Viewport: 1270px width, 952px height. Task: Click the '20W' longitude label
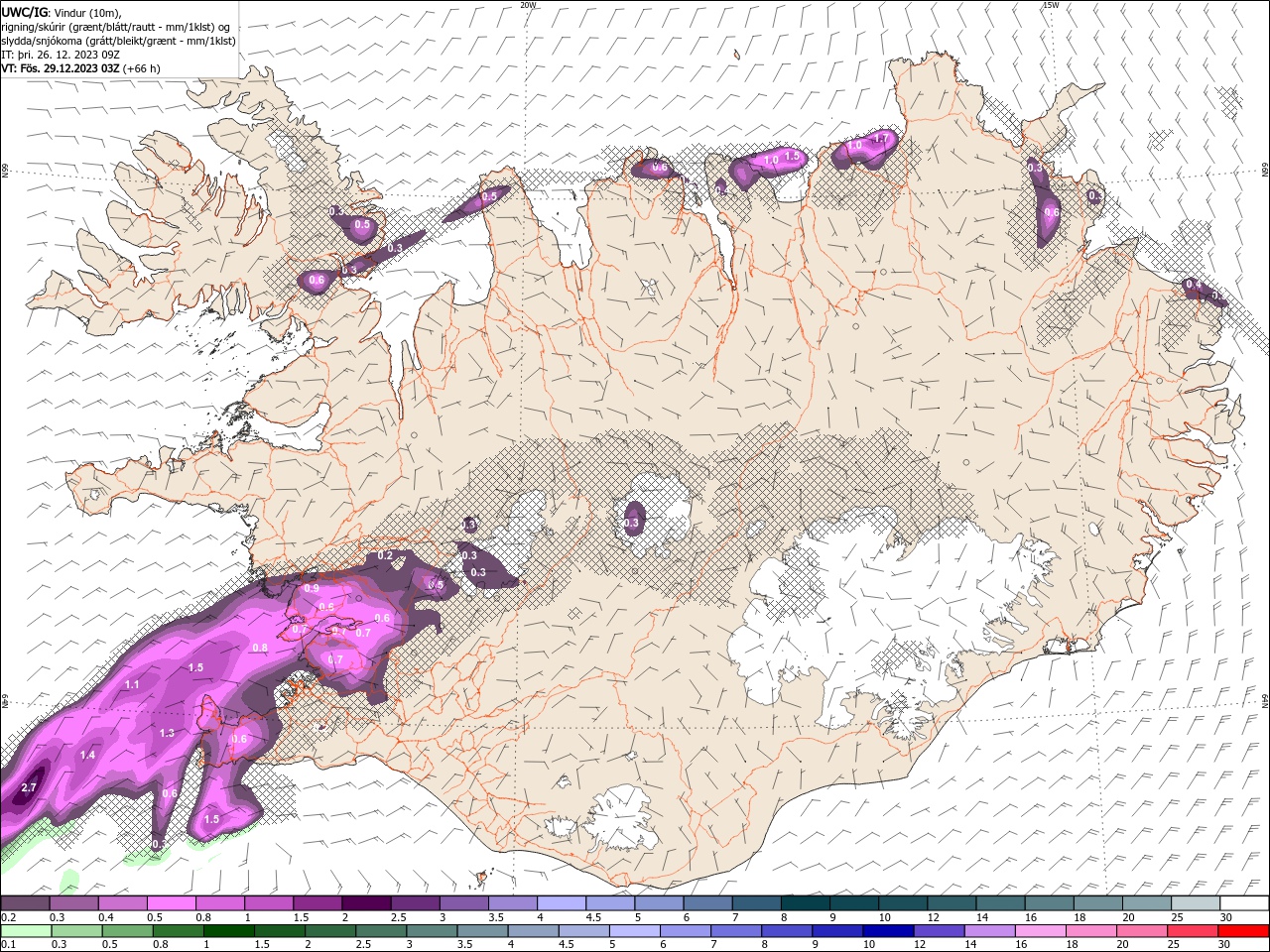coord(528,5)
